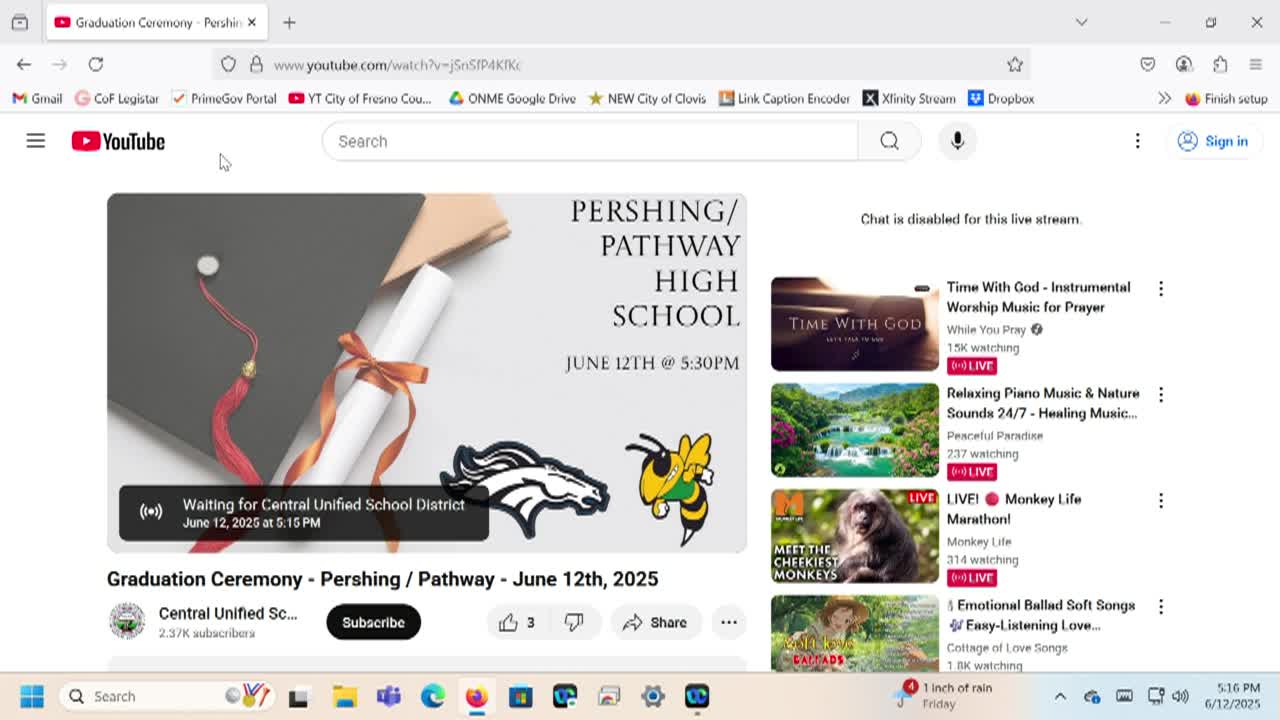
Task: Click the magnifier search button
Action: coord(889,141)
